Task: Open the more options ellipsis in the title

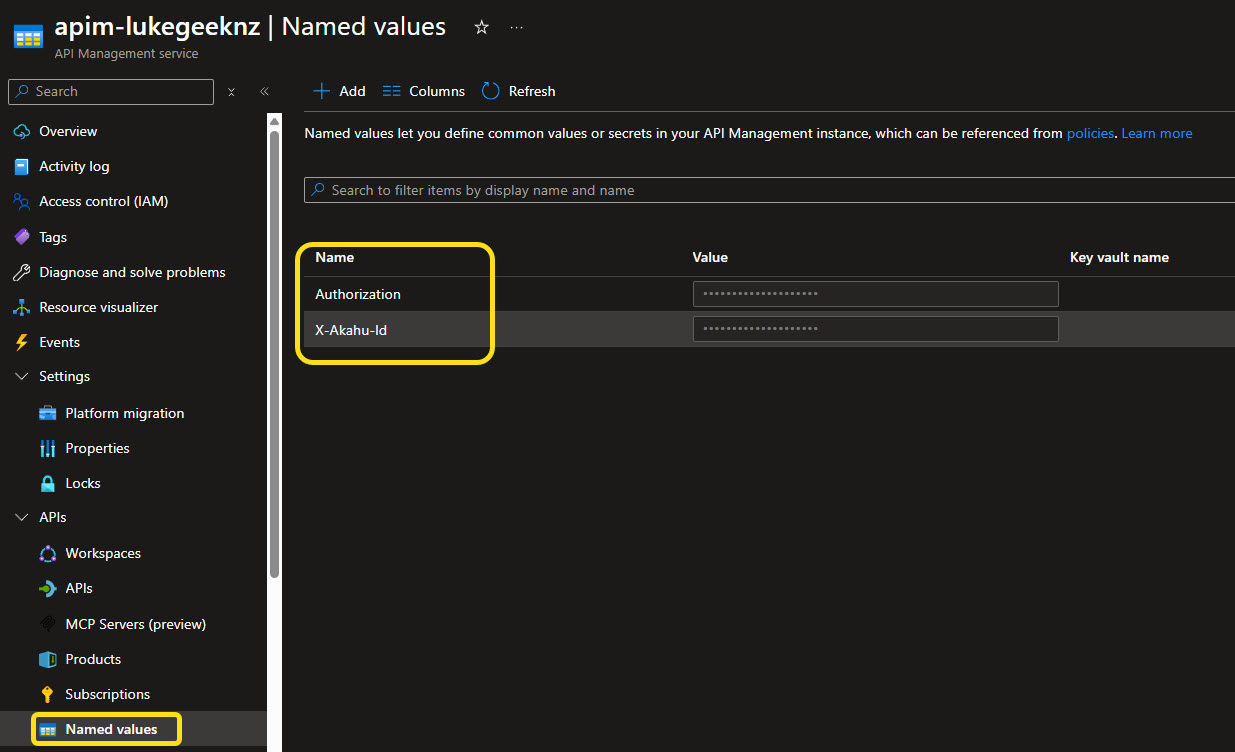Action: coord(516,27)
